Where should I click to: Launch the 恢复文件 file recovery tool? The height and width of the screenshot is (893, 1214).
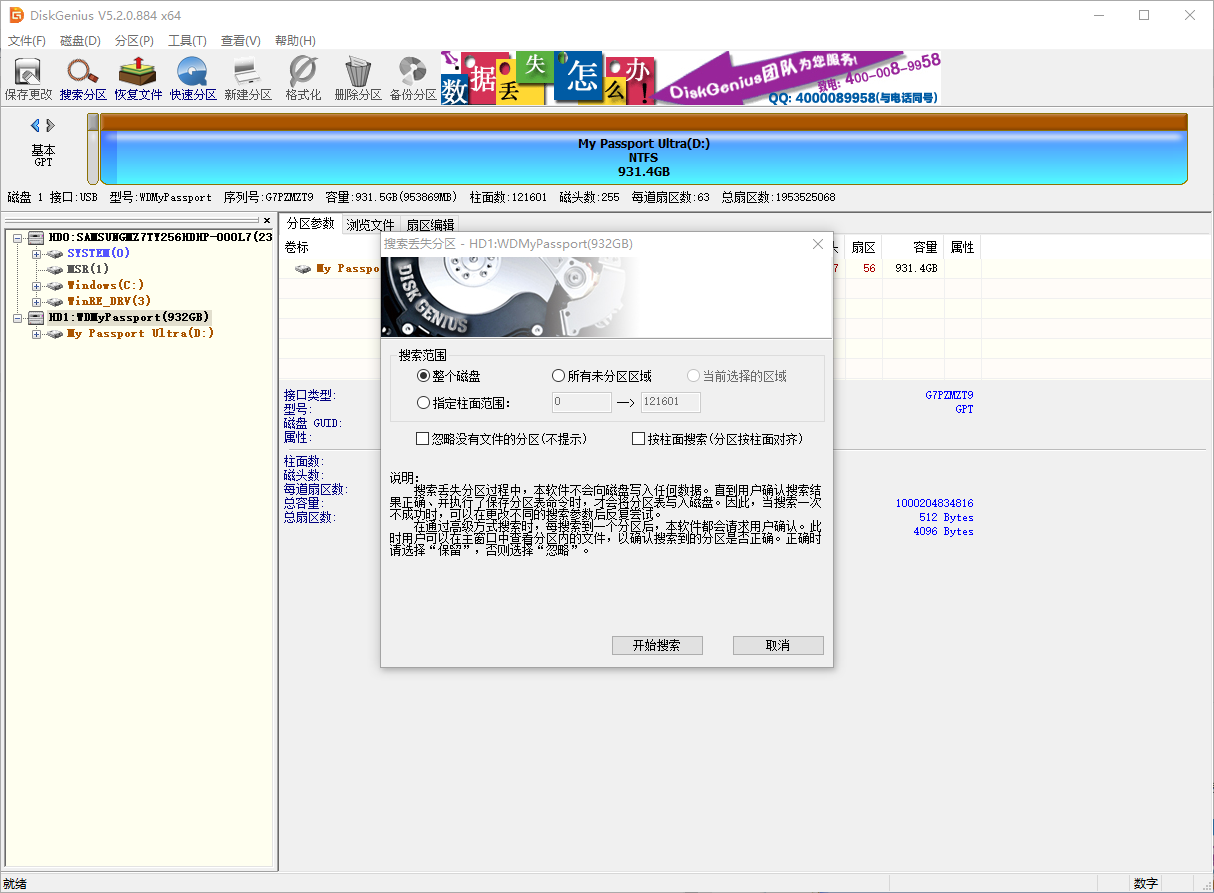138,80
